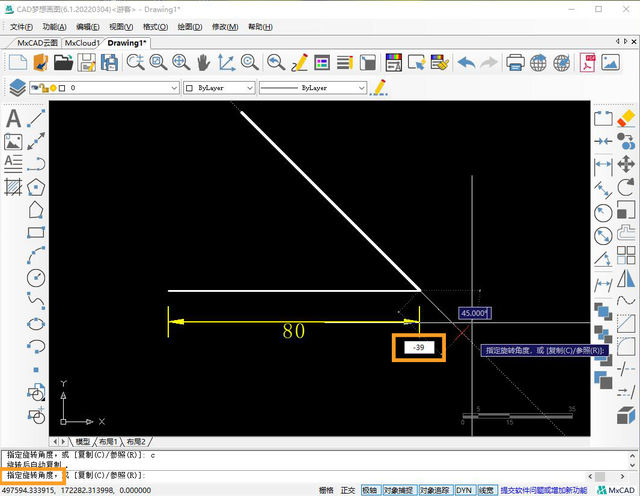
Task: Select the circle drawing tool
Action: point(36,278)
